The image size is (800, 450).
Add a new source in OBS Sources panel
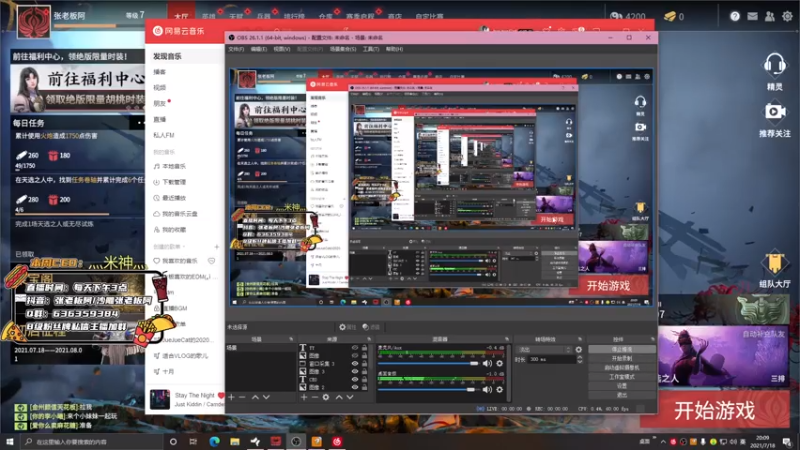point(304,397)
